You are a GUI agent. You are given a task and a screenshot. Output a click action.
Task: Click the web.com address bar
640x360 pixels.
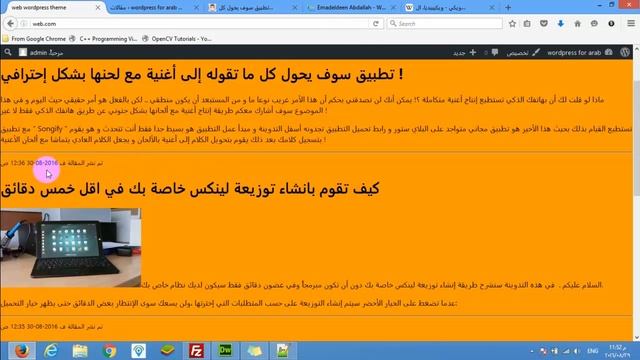pyautogui.click(x=200, y=24)
